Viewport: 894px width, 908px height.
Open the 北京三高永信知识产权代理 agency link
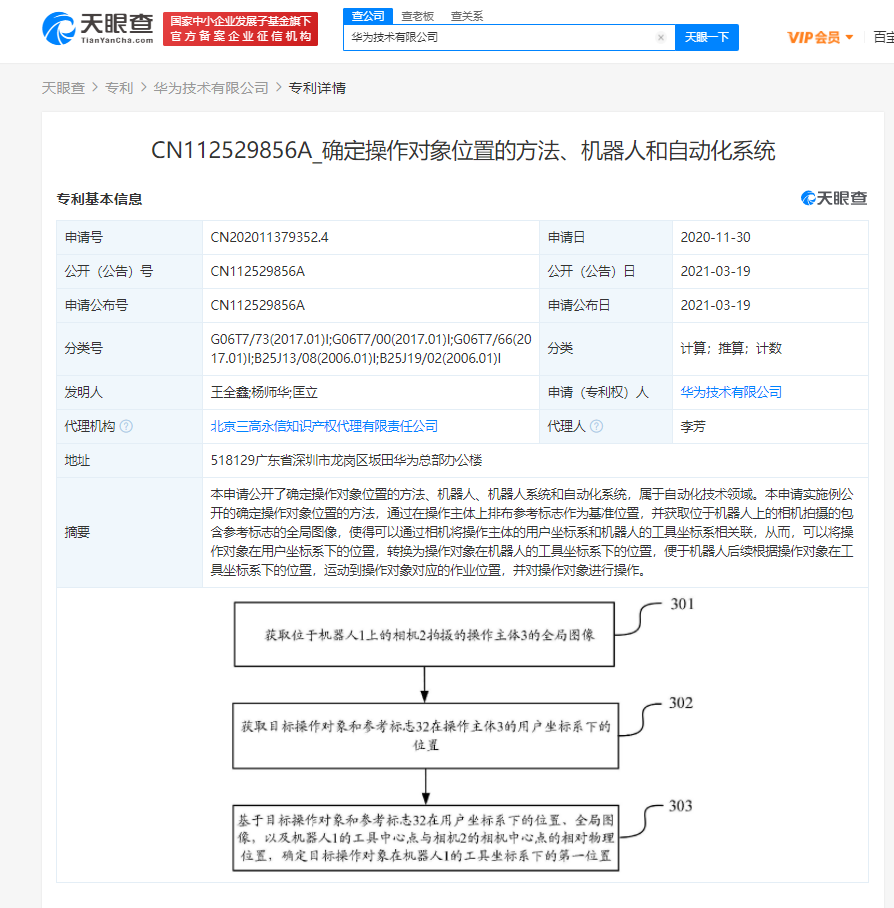coord(323,426)
